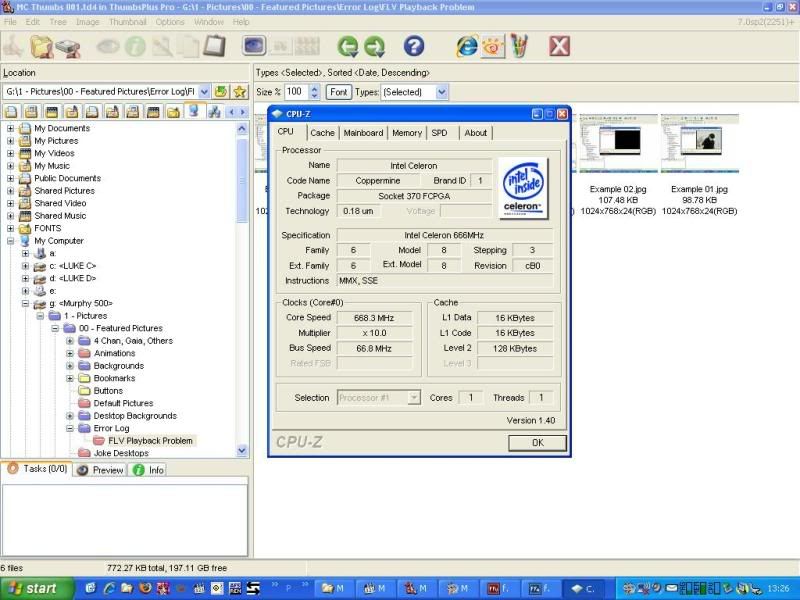This screenshot has height=600, width=800.
Task: Click the folder icon in the main toolbar
Action: (x=41, y=47)
